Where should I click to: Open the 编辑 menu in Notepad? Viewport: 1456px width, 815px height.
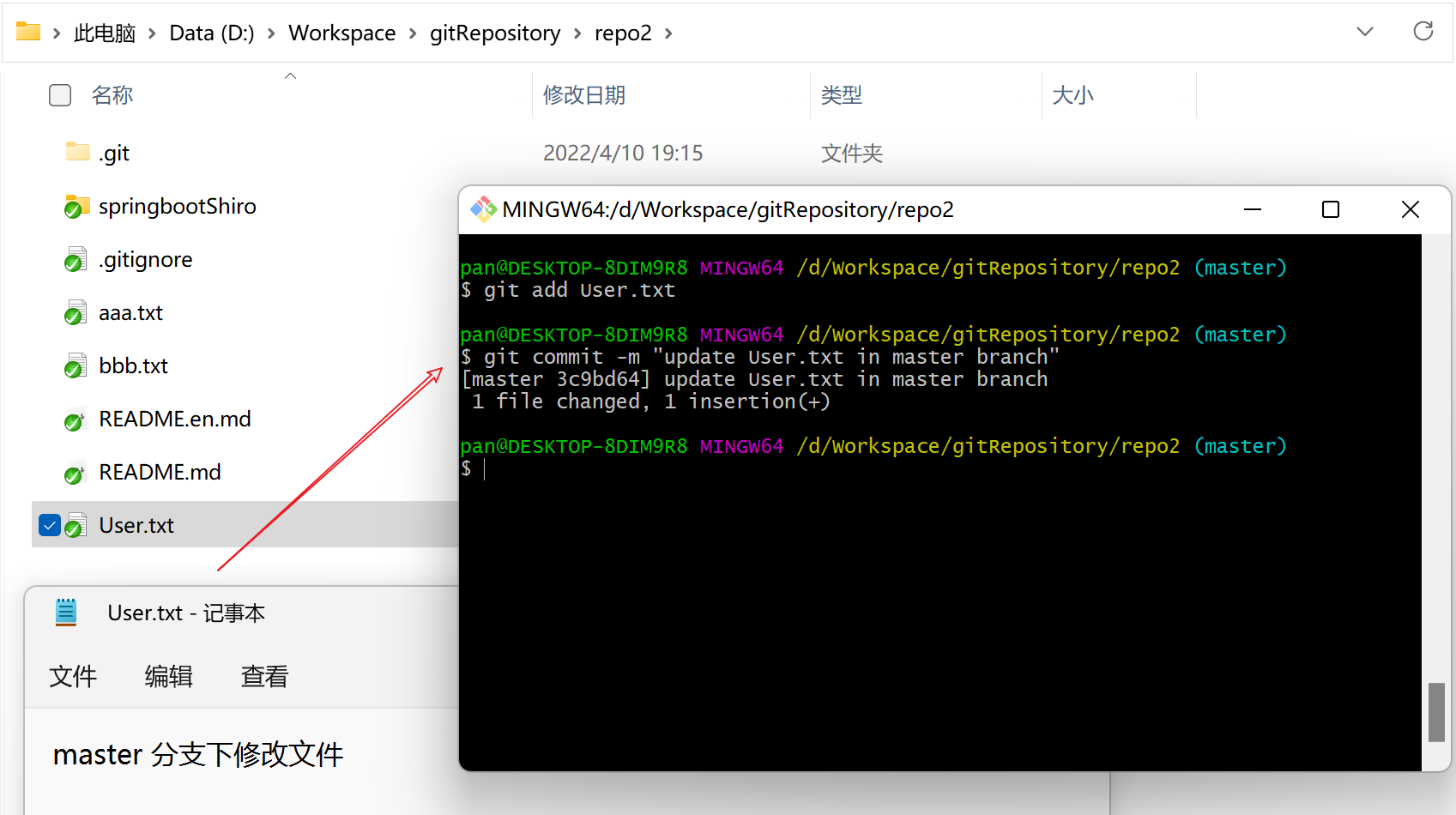pos(168,677)
